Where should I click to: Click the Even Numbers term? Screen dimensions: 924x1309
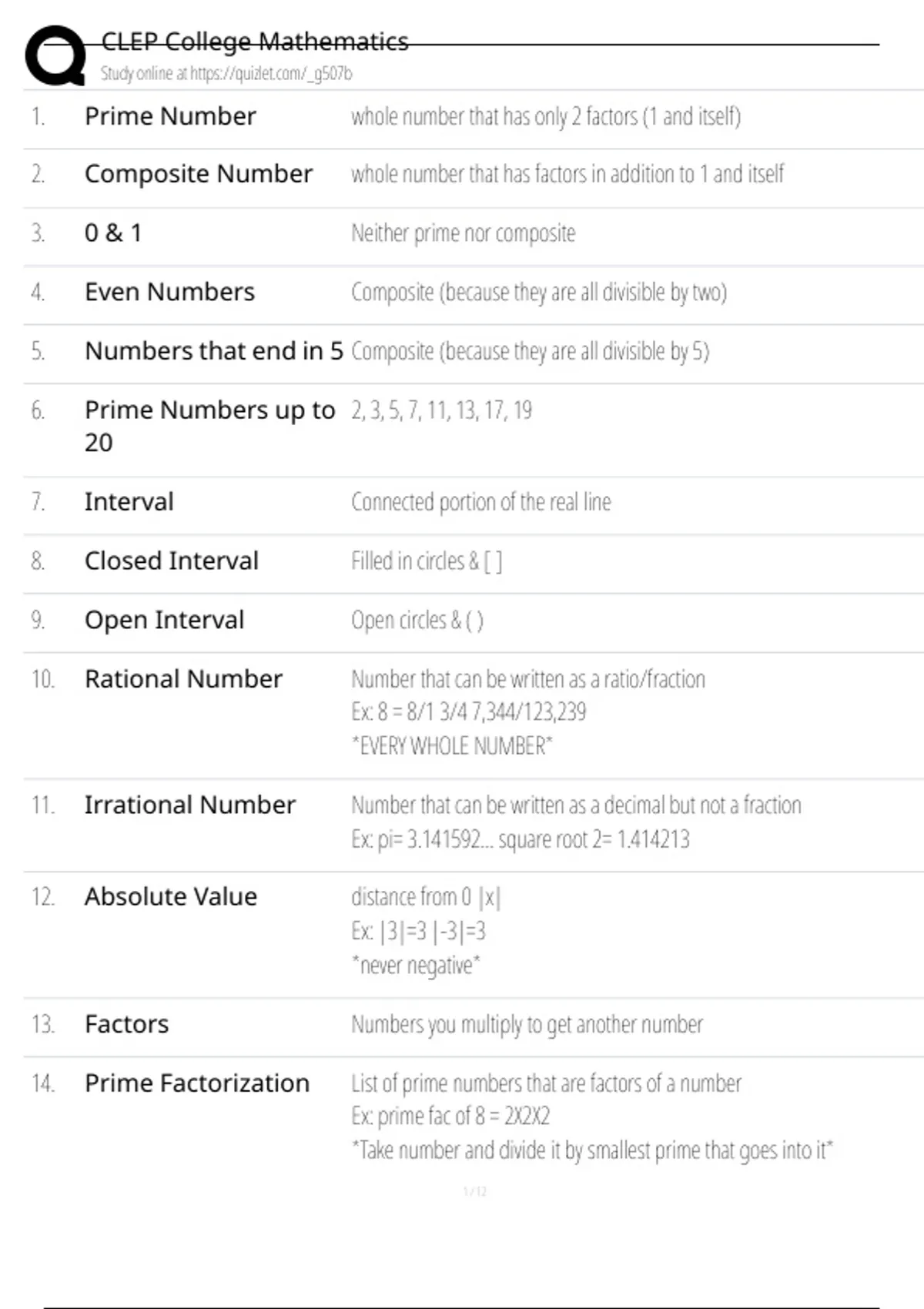pos(169,292)
